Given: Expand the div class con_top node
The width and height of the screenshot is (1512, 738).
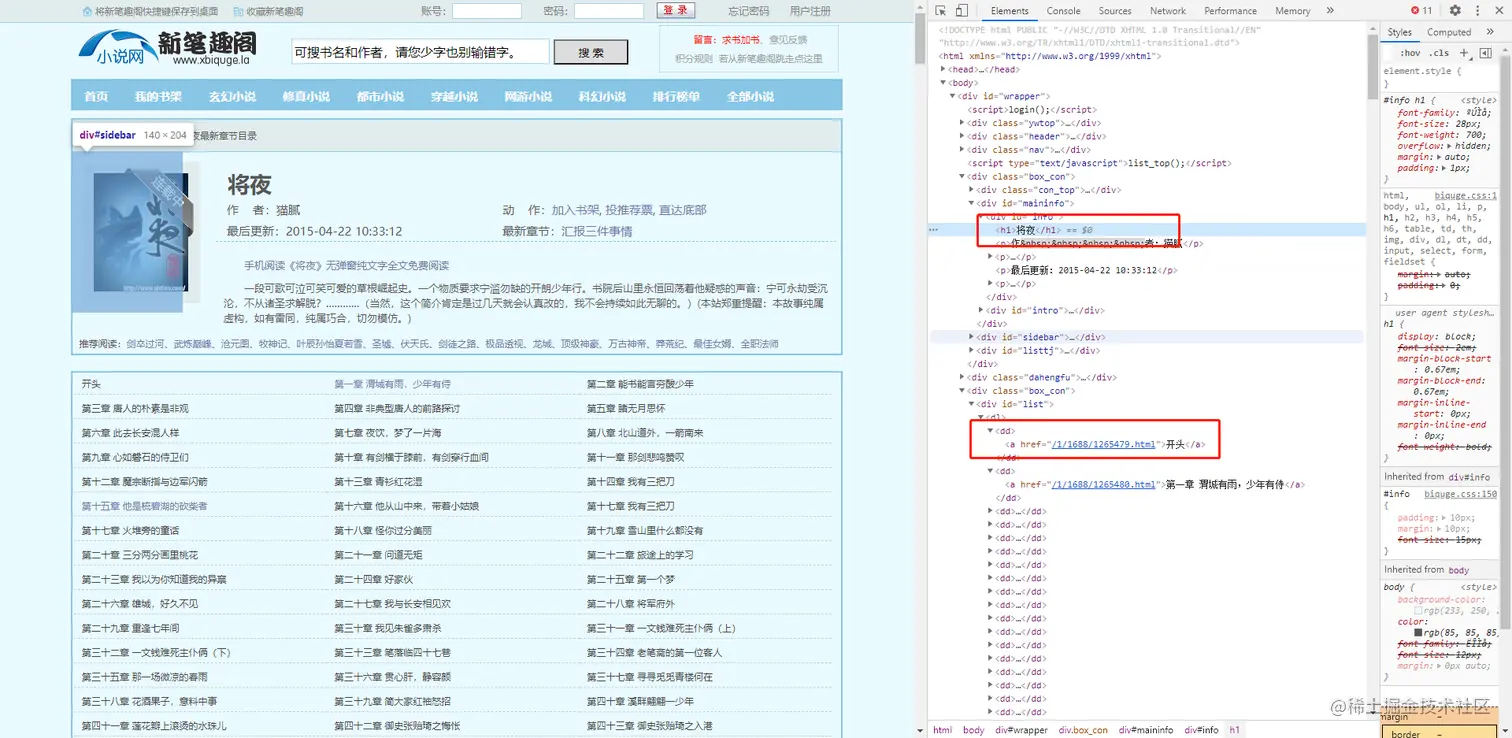Looking at the screenshot, I should pyautogui.click(x=971, y=189).
